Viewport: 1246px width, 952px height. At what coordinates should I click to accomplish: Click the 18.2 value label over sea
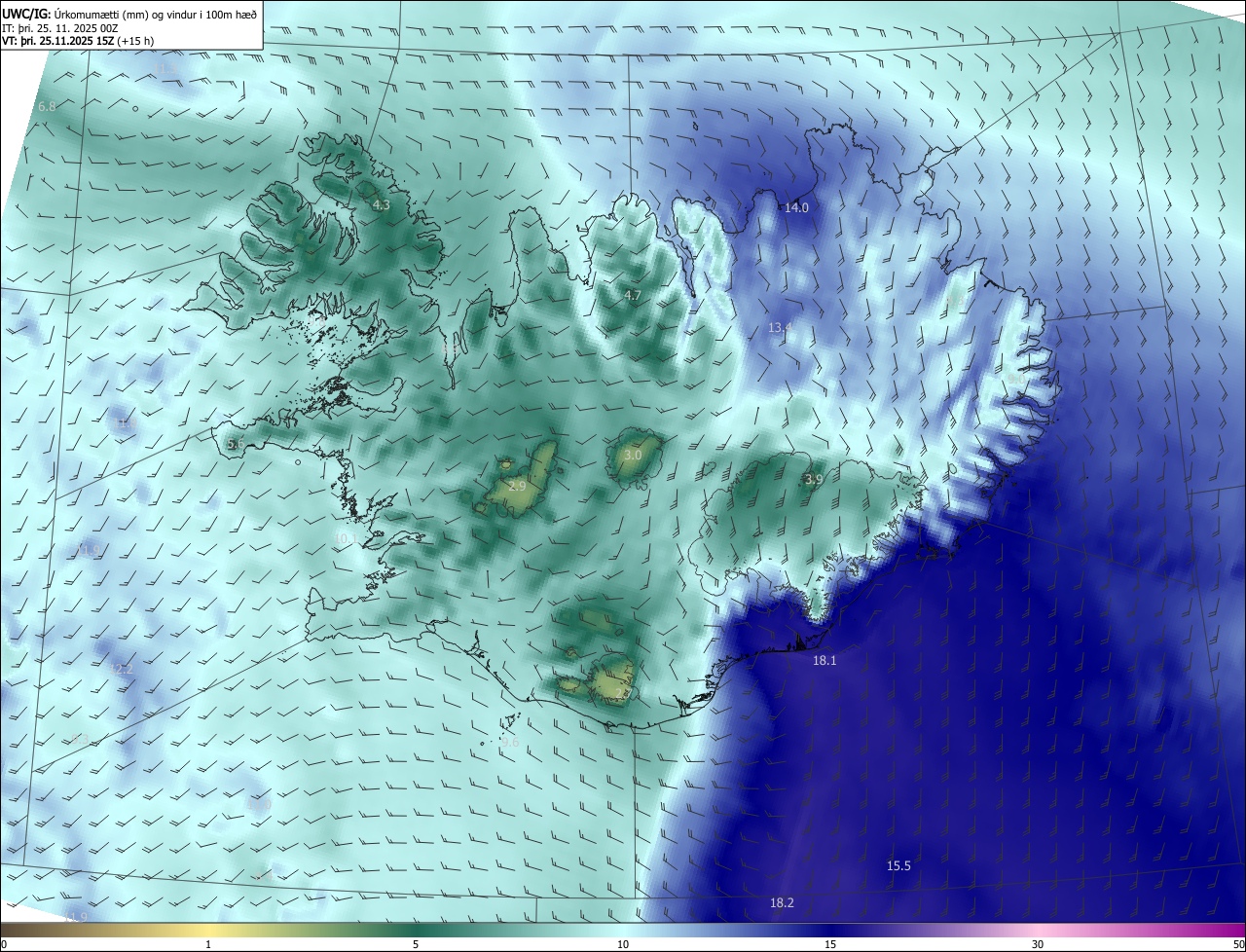coord(782,902)
